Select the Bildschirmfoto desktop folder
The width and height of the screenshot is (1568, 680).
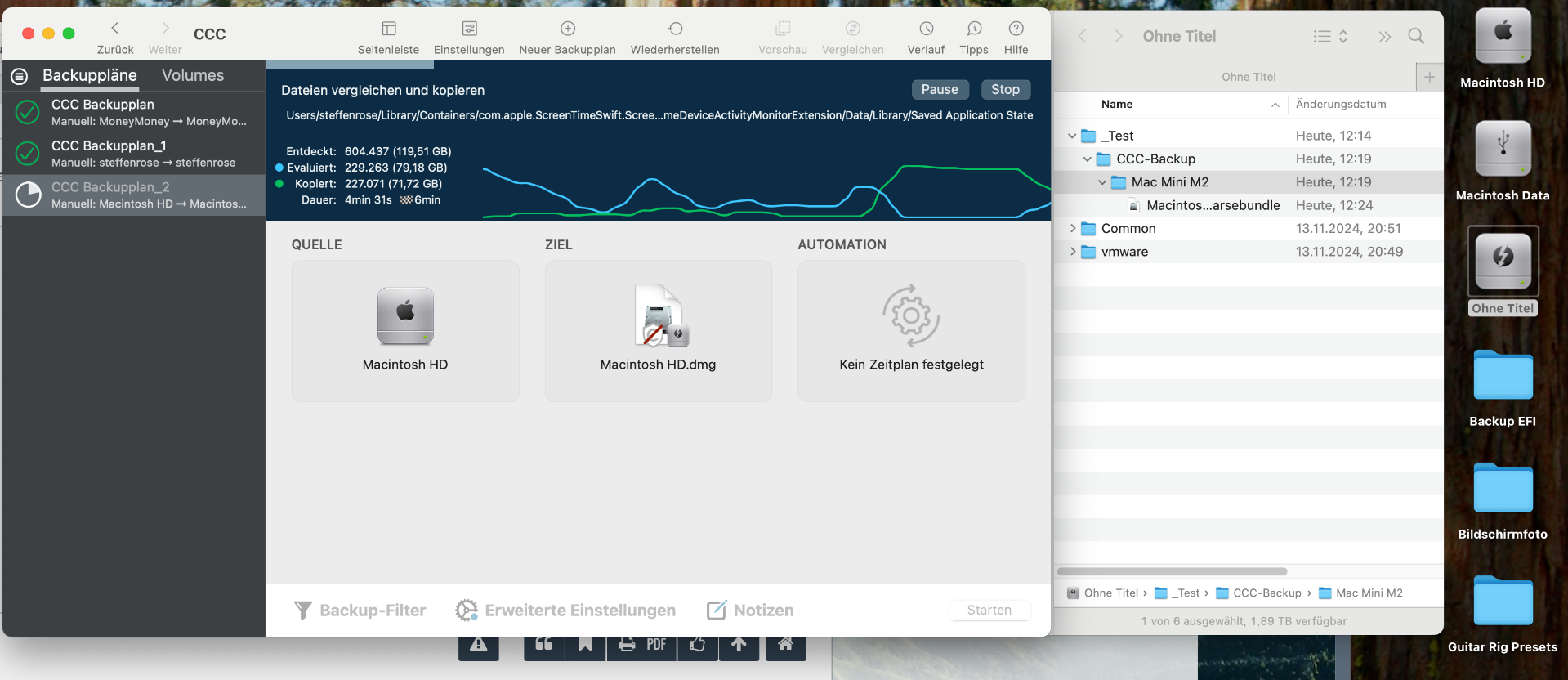pyautogui.click(x=1503, y=487)
